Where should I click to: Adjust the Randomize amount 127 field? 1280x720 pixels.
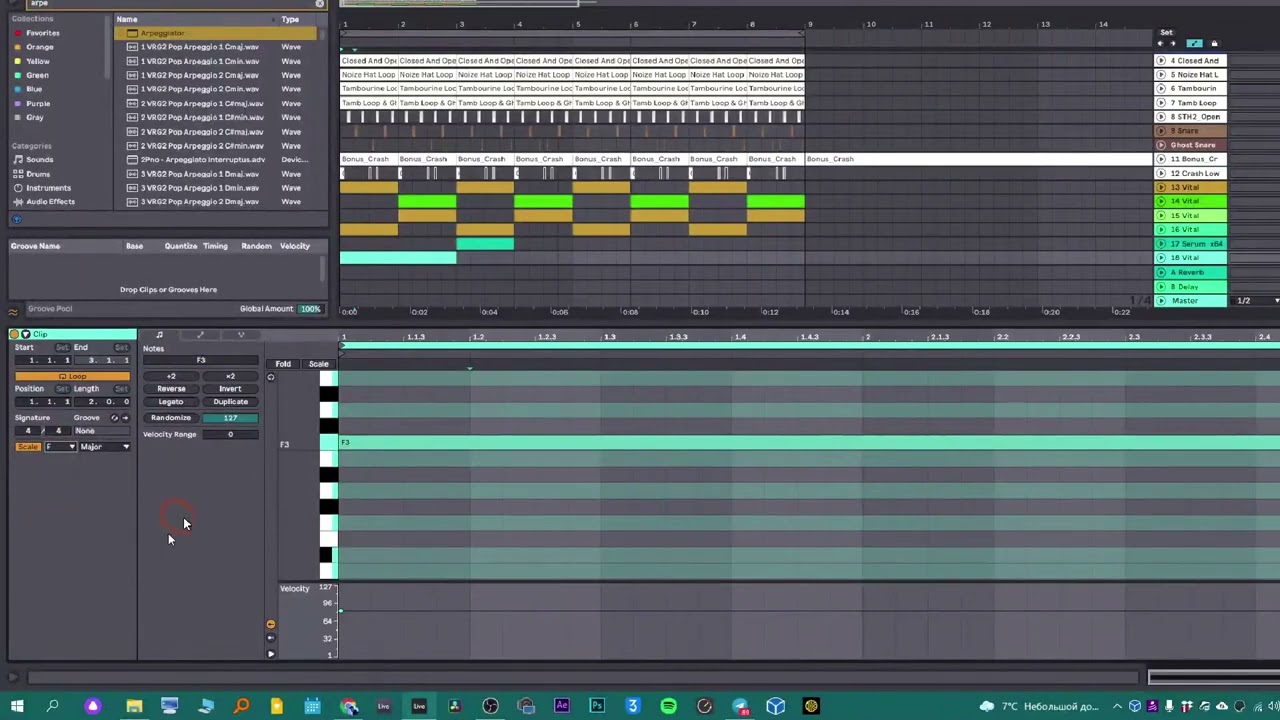tap(230, 418)
